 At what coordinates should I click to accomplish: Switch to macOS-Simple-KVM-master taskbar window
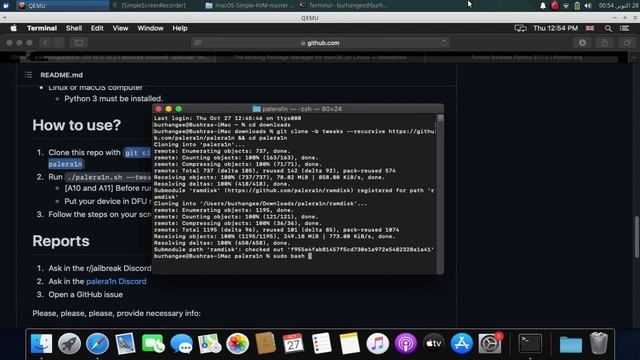[249, 5]
